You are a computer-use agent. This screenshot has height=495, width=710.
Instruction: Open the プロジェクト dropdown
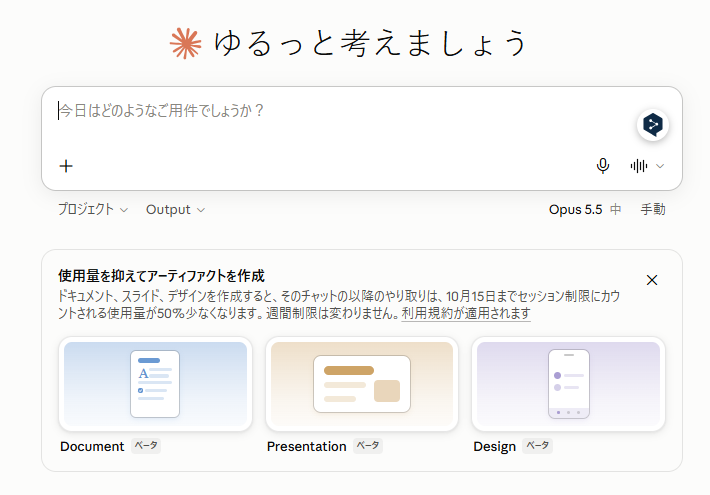point(93,209)
